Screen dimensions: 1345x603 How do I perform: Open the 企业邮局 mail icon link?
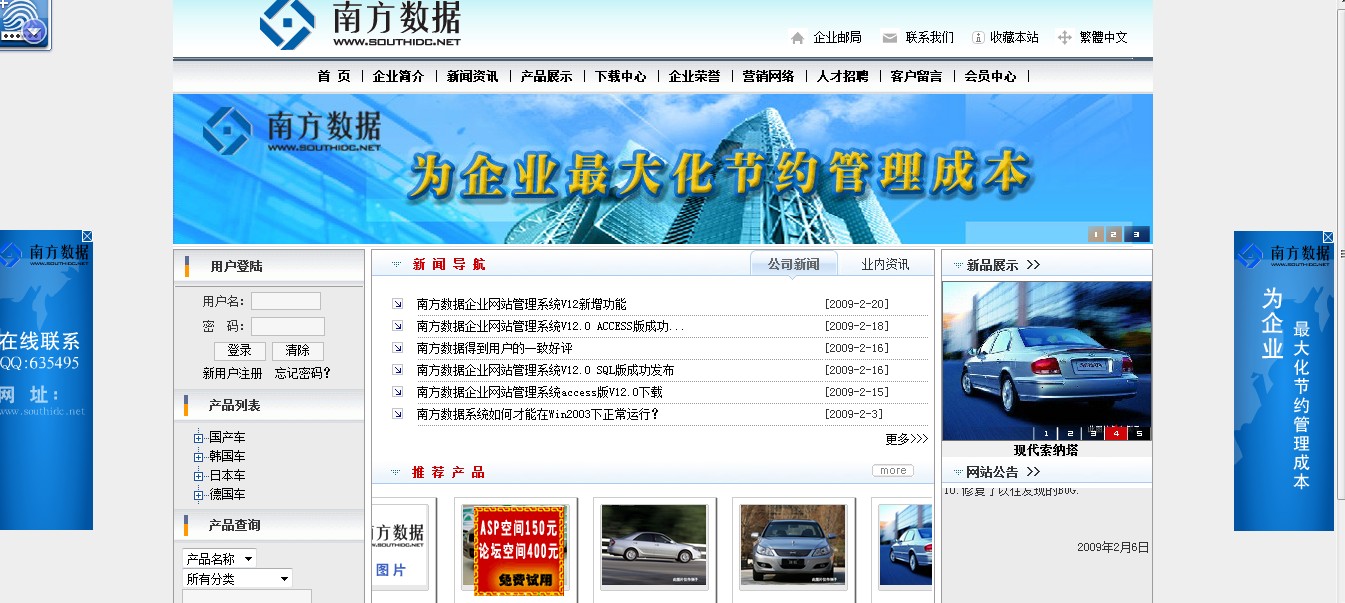797,38
